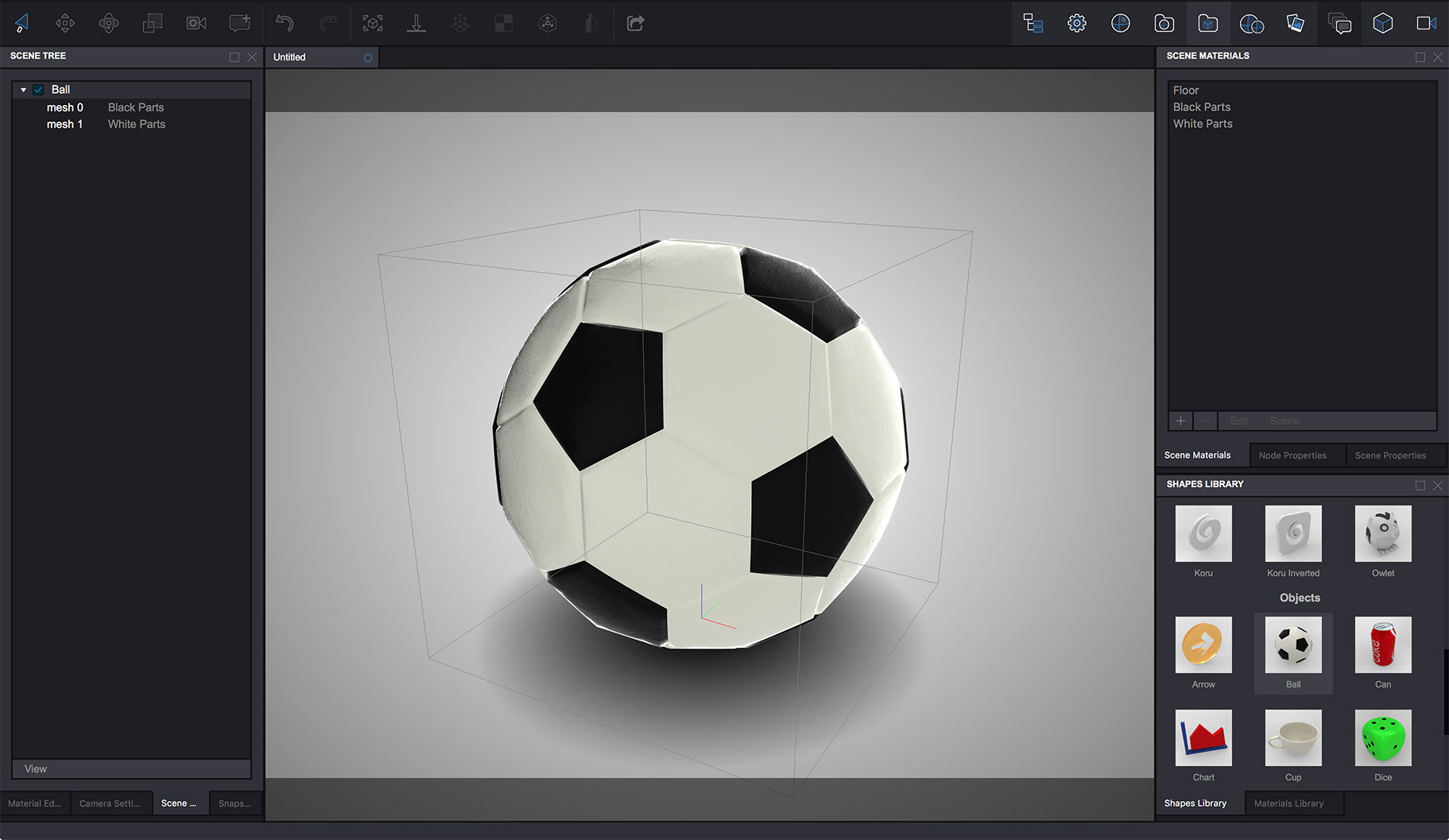Open the share/export menu
The image size is (1449, 840).
(x=635, y=23)
